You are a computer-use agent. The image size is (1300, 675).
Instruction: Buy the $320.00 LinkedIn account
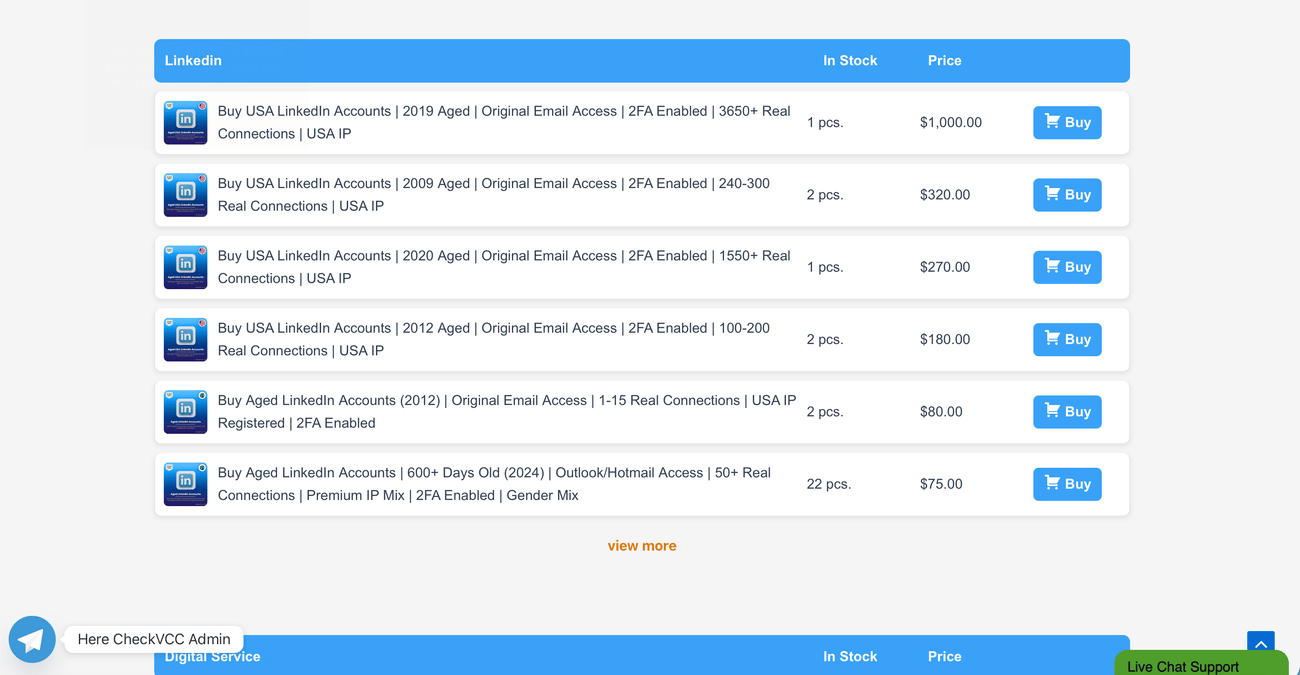(1067, 195)
